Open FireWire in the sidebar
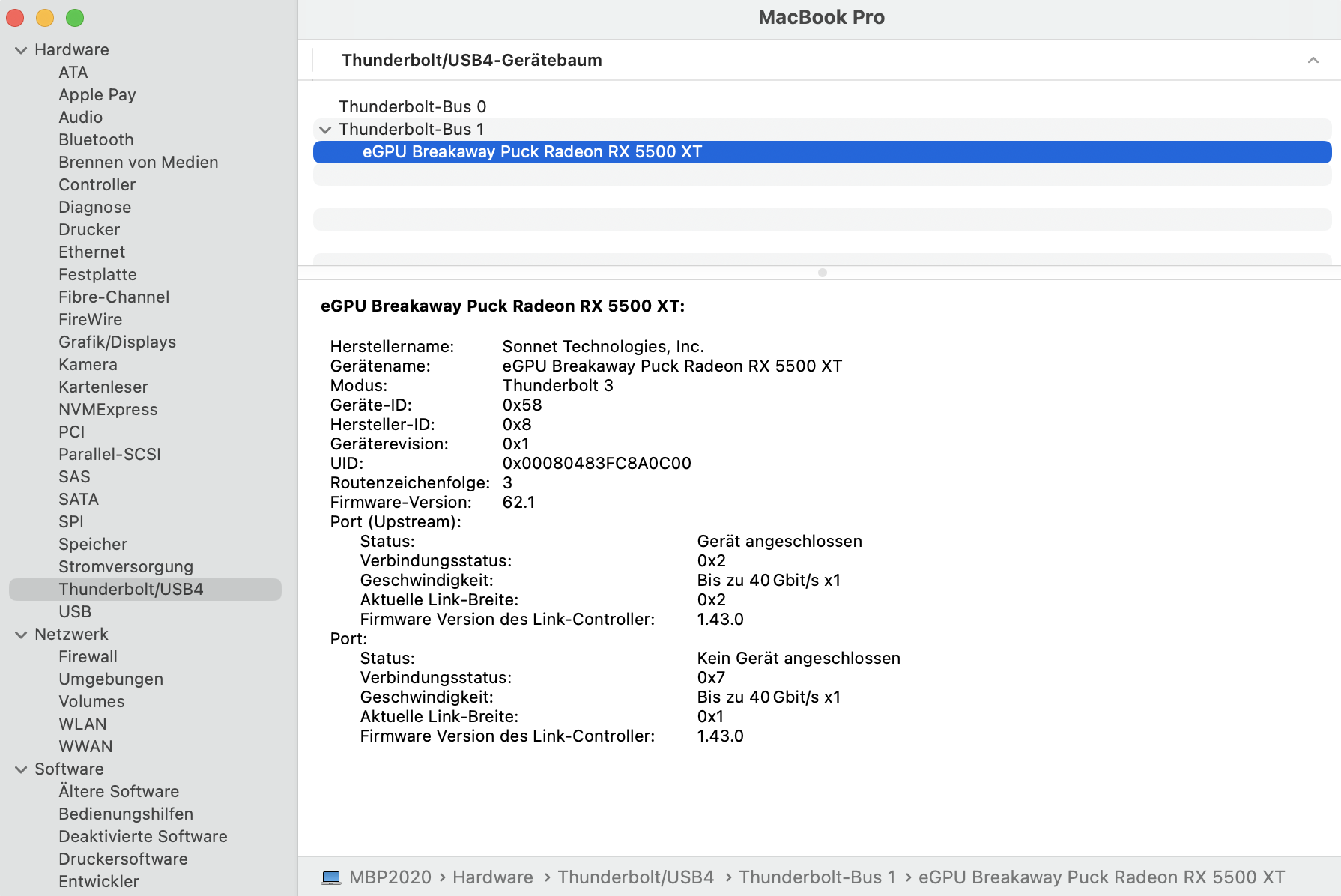This screenshot has width=1341, height=896. pos(91,320)
